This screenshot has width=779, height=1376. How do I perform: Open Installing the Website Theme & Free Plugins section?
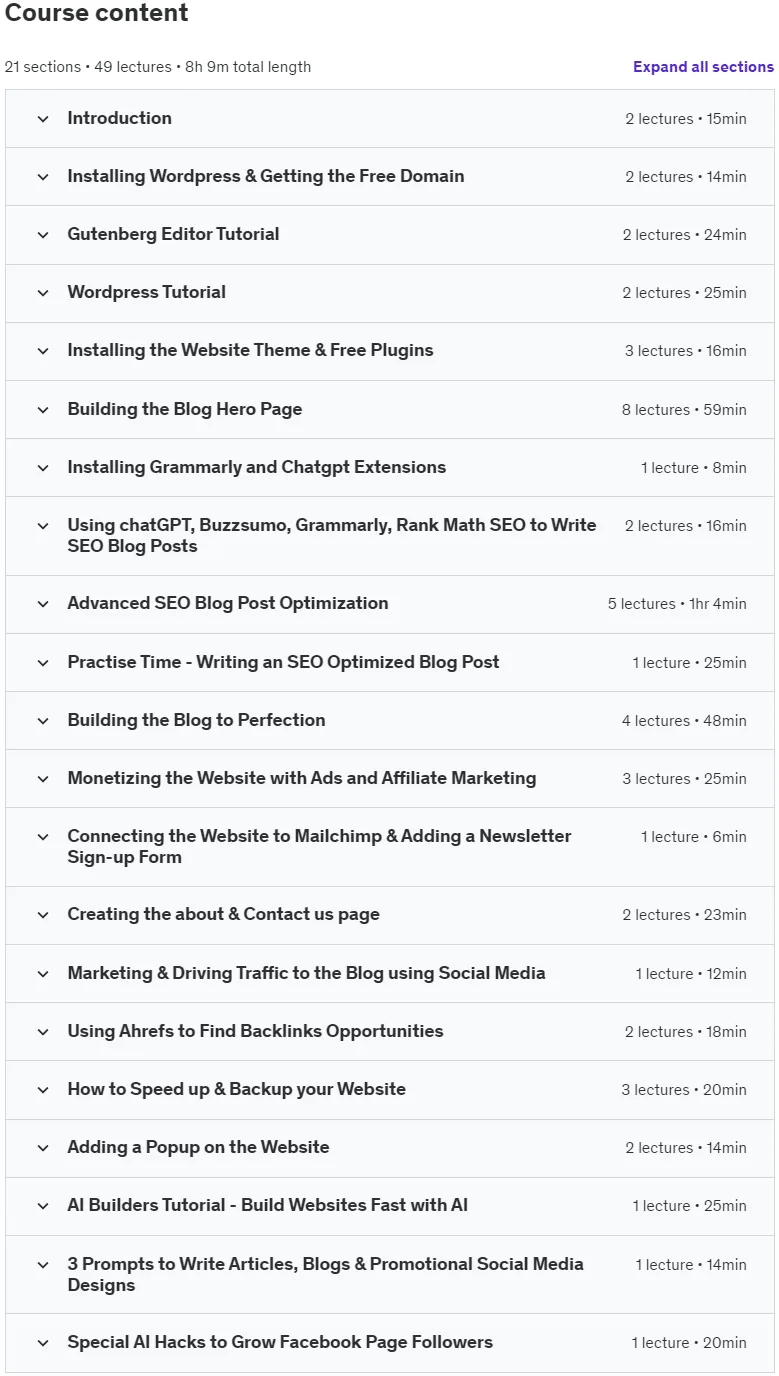pos(390,351)
